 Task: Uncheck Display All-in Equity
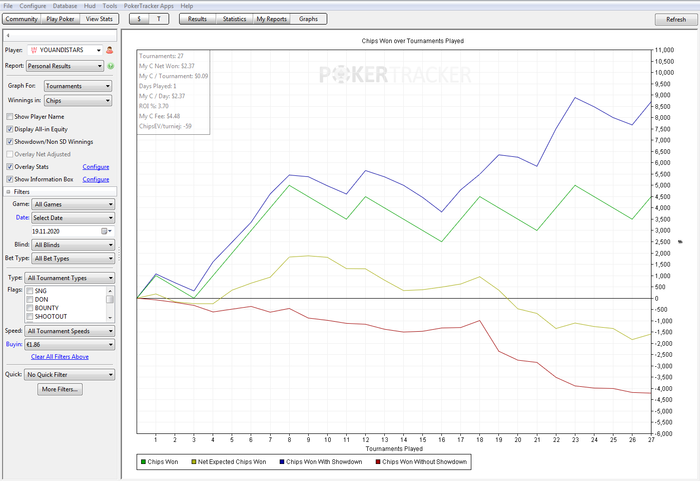10,129
